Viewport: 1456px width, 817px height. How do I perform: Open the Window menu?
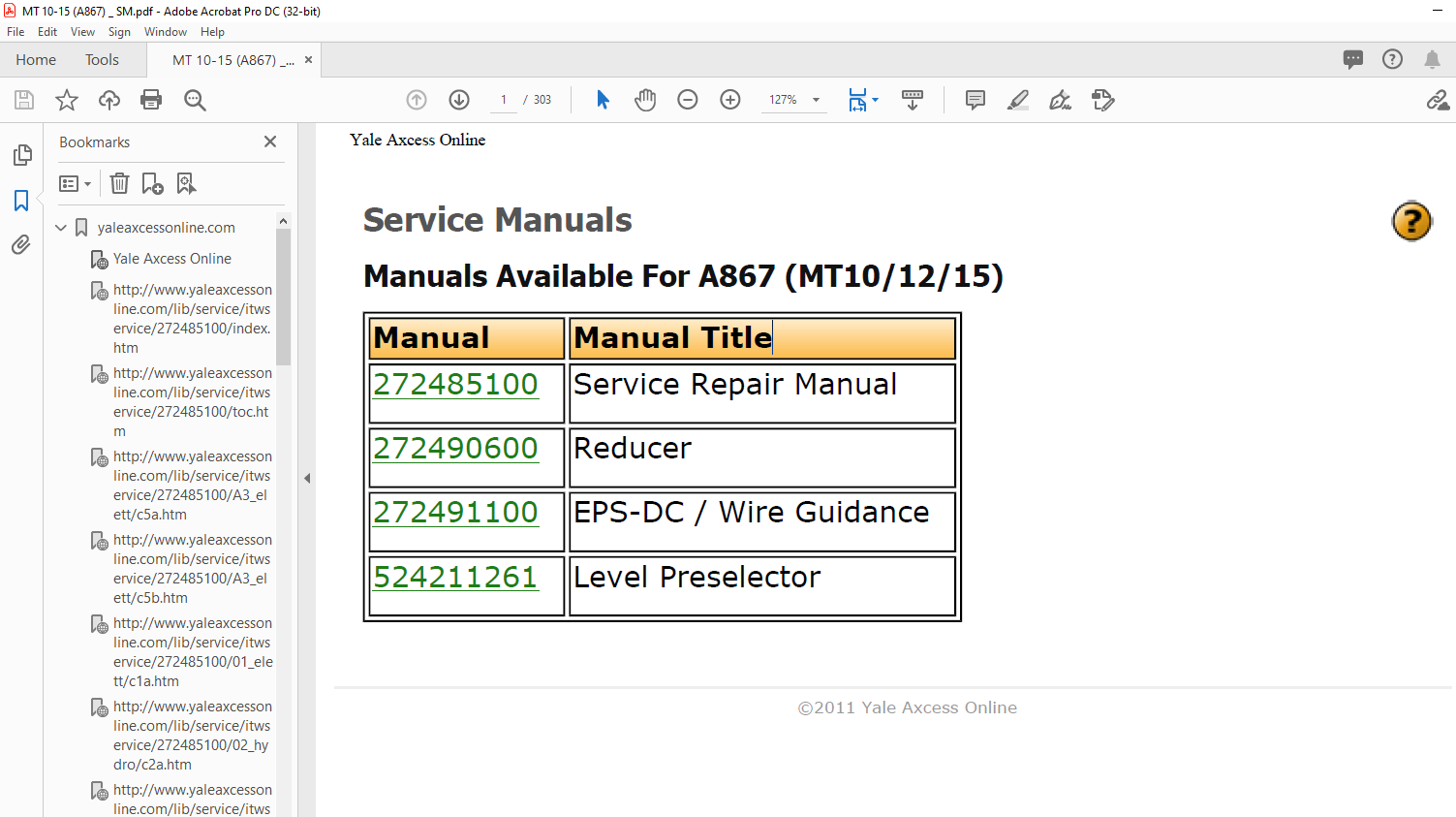tap(166, 32)
